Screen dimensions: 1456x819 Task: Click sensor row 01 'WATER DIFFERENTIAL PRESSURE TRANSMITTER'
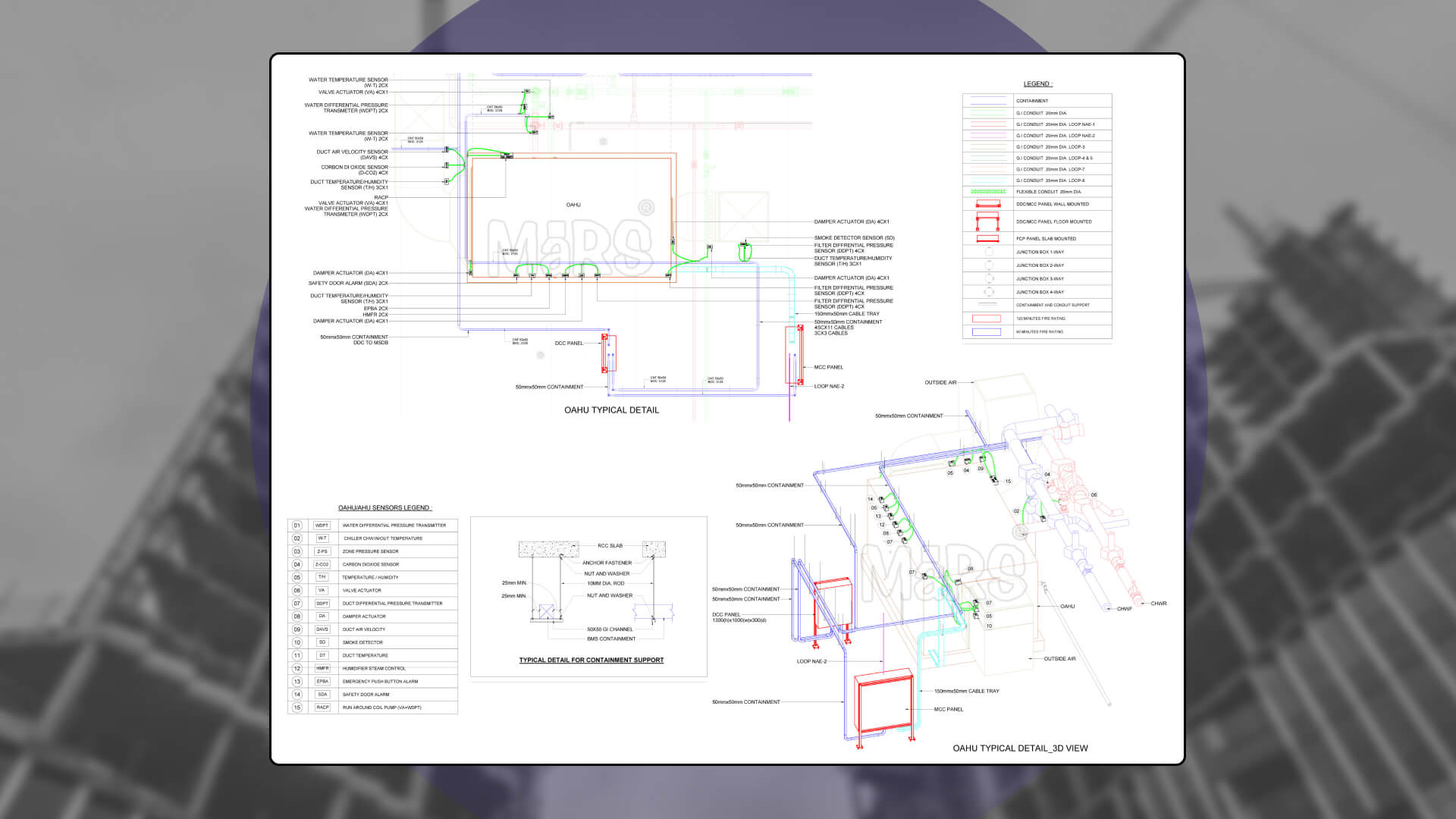pyautogui.click(x=372, y=526)
